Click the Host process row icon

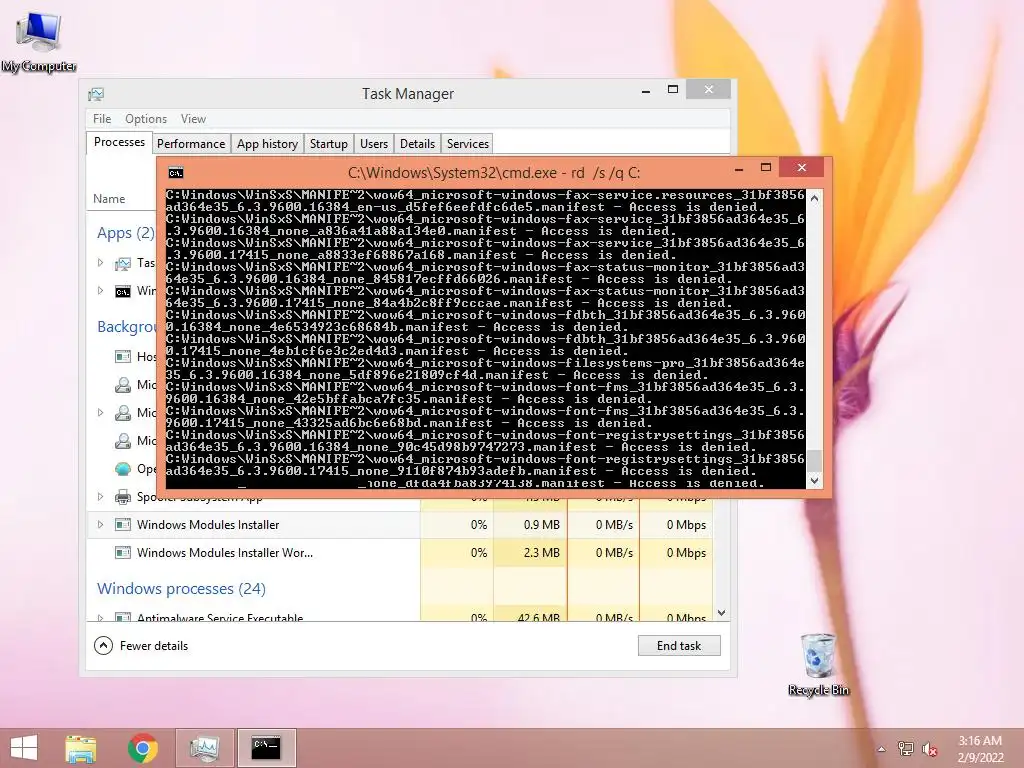[123, 357]
